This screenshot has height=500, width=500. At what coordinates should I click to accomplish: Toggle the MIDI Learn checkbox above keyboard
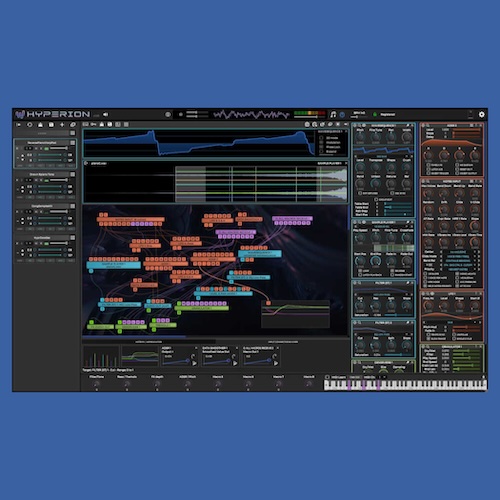(327, 377)
